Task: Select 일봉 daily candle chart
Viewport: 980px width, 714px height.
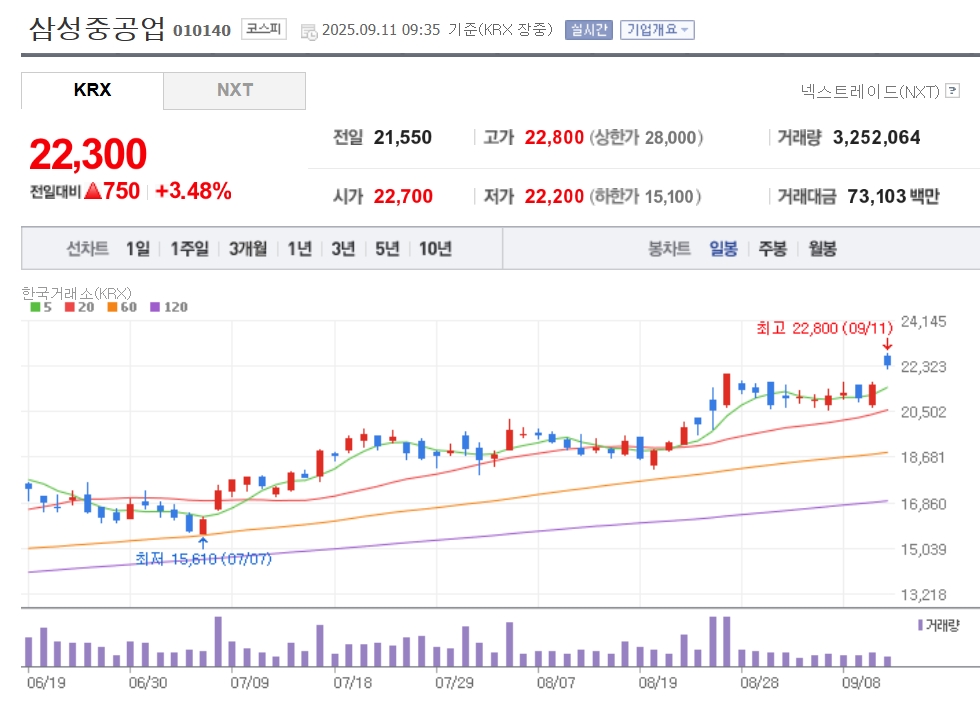Action: 723,249
